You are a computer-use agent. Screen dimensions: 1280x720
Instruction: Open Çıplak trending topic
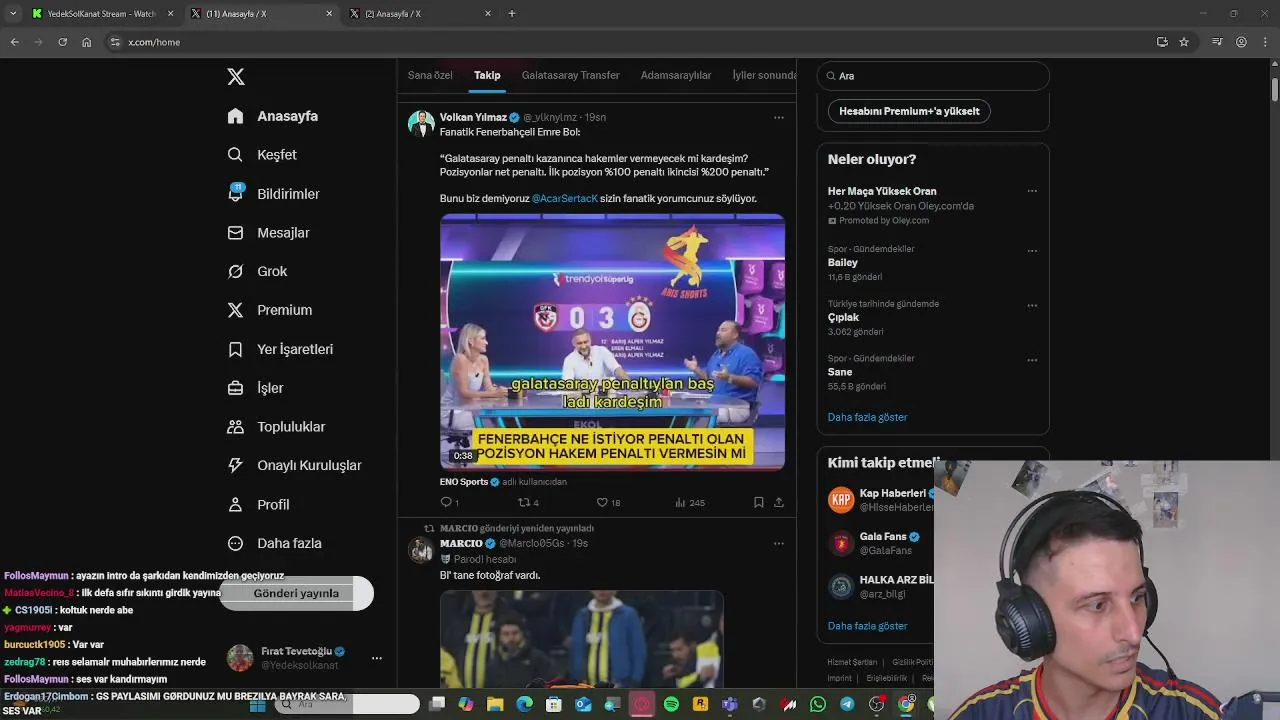[x=843, y=317]
